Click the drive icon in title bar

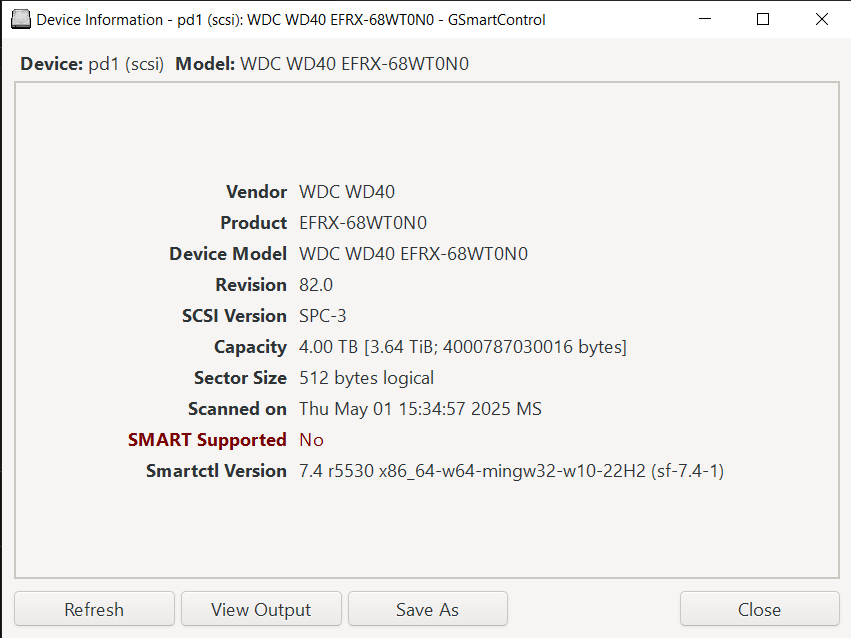[x=21, y=20]
